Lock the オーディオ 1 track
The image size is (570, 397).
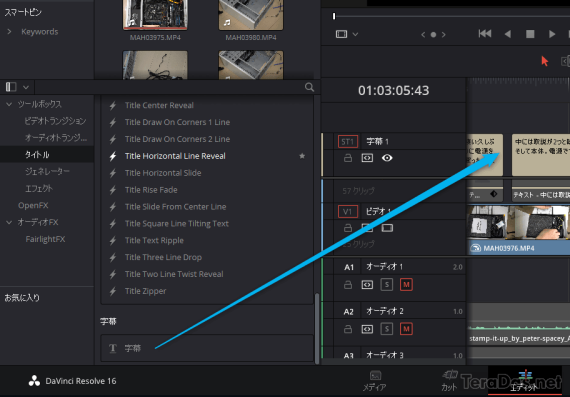(348, 285)
